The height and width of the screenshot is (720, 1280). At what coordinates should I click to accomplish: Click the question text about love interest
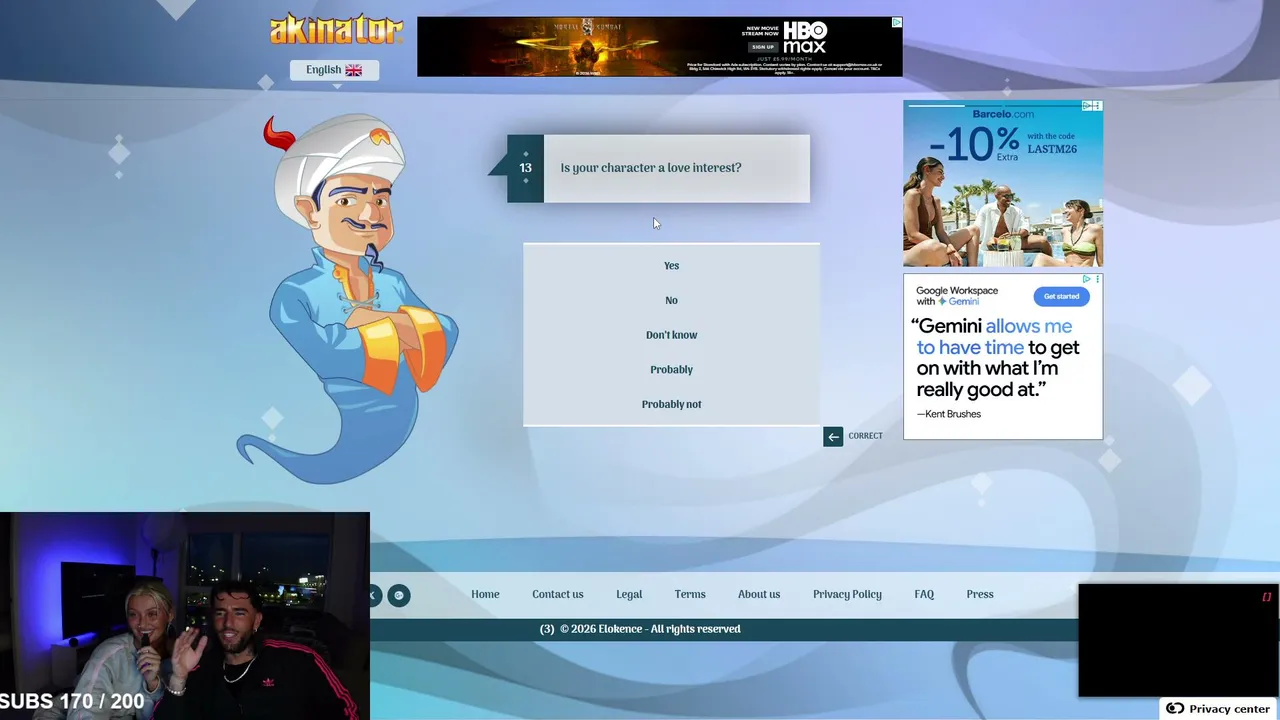point(651,168)
